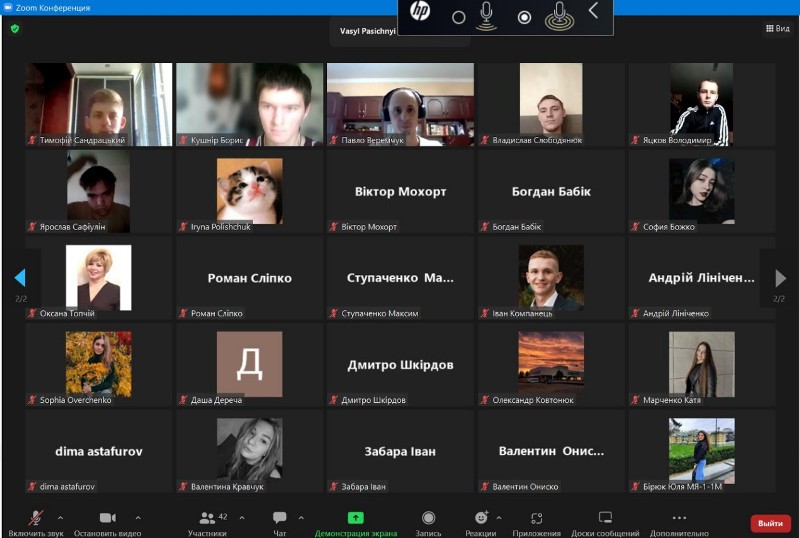Screen dimensions: 800x538
Task: Click Остановить видео camera icon
Action: tap(108, 518)
